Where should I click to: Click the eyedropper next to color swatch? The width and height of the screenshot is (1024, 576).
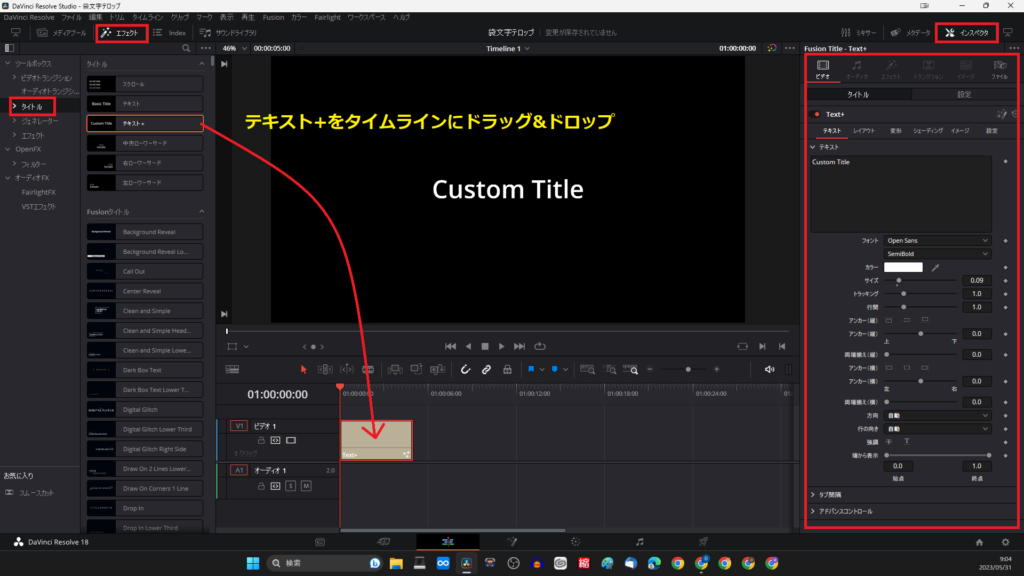pyautogui.click(x=935, y=267)
